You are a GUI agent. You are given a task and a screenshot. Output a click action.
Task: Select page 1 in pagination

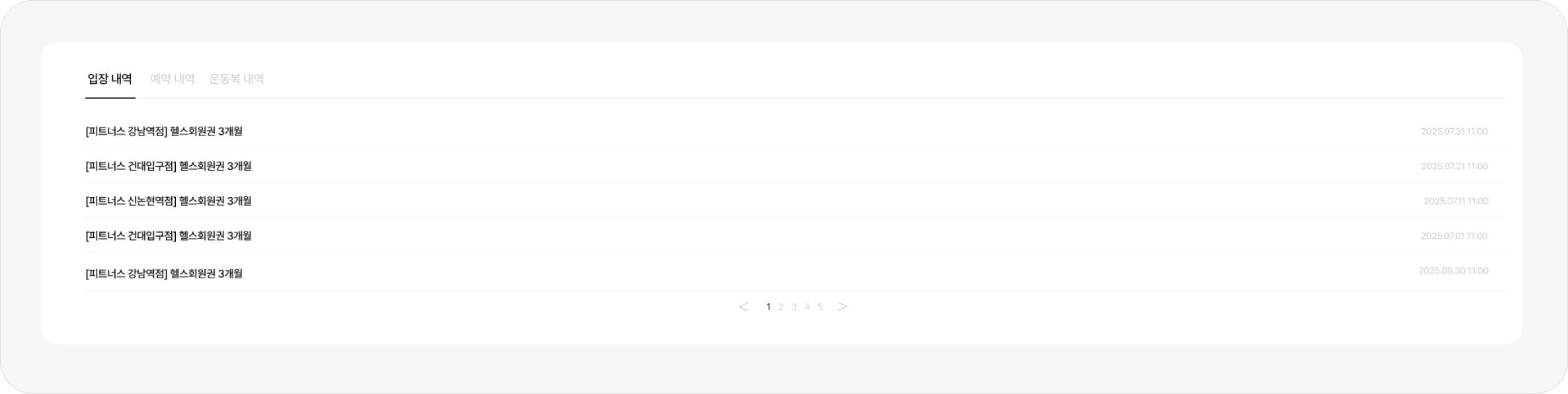(768, 307)
